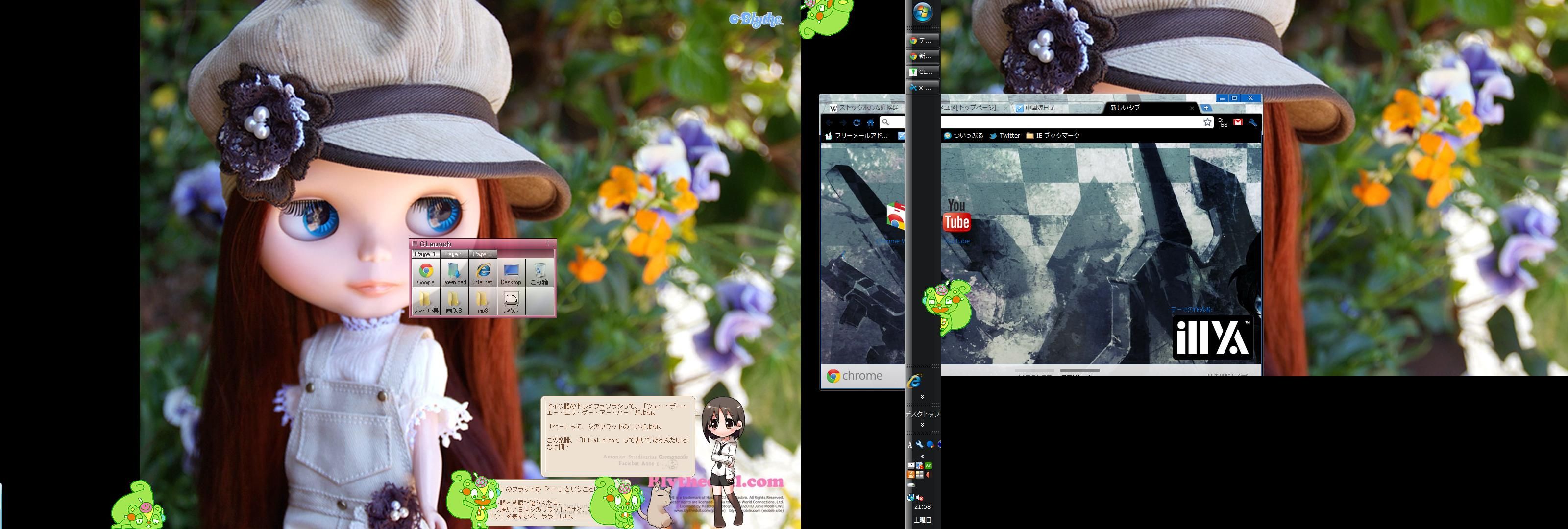Open a new tab with plus button
1568x529 pixels.
tap(1206, 108)
